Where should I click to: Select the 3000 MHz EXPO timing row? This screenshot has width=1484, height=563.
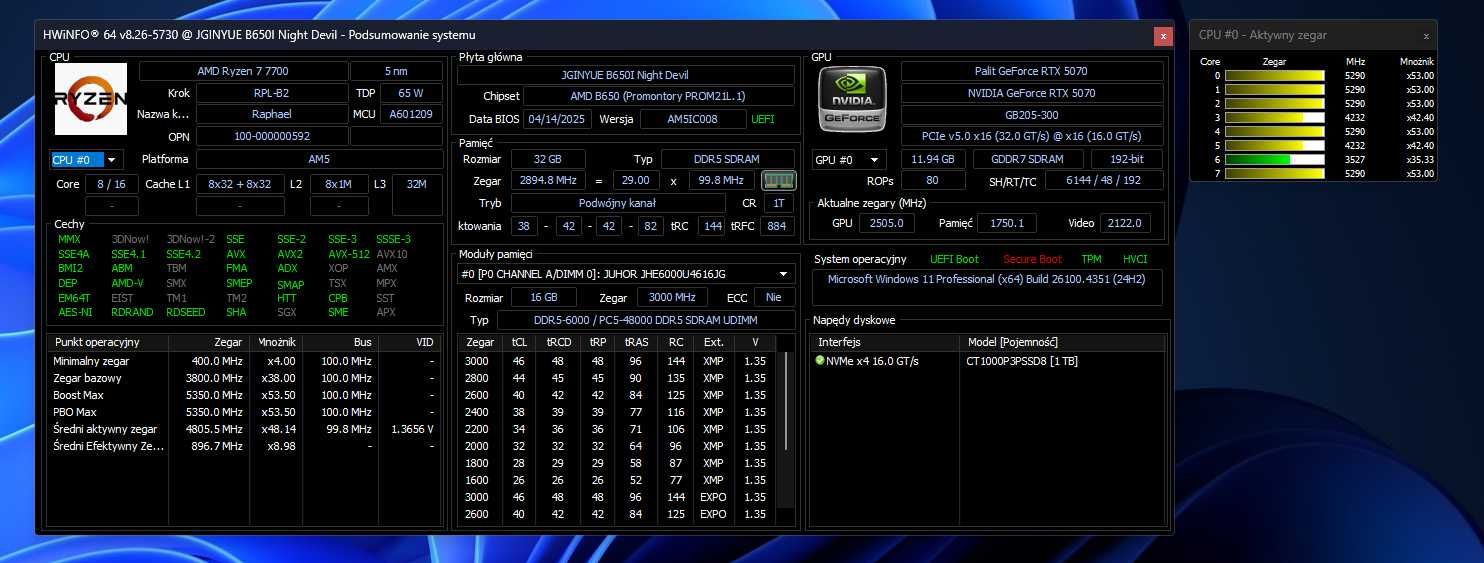[618, 497]
